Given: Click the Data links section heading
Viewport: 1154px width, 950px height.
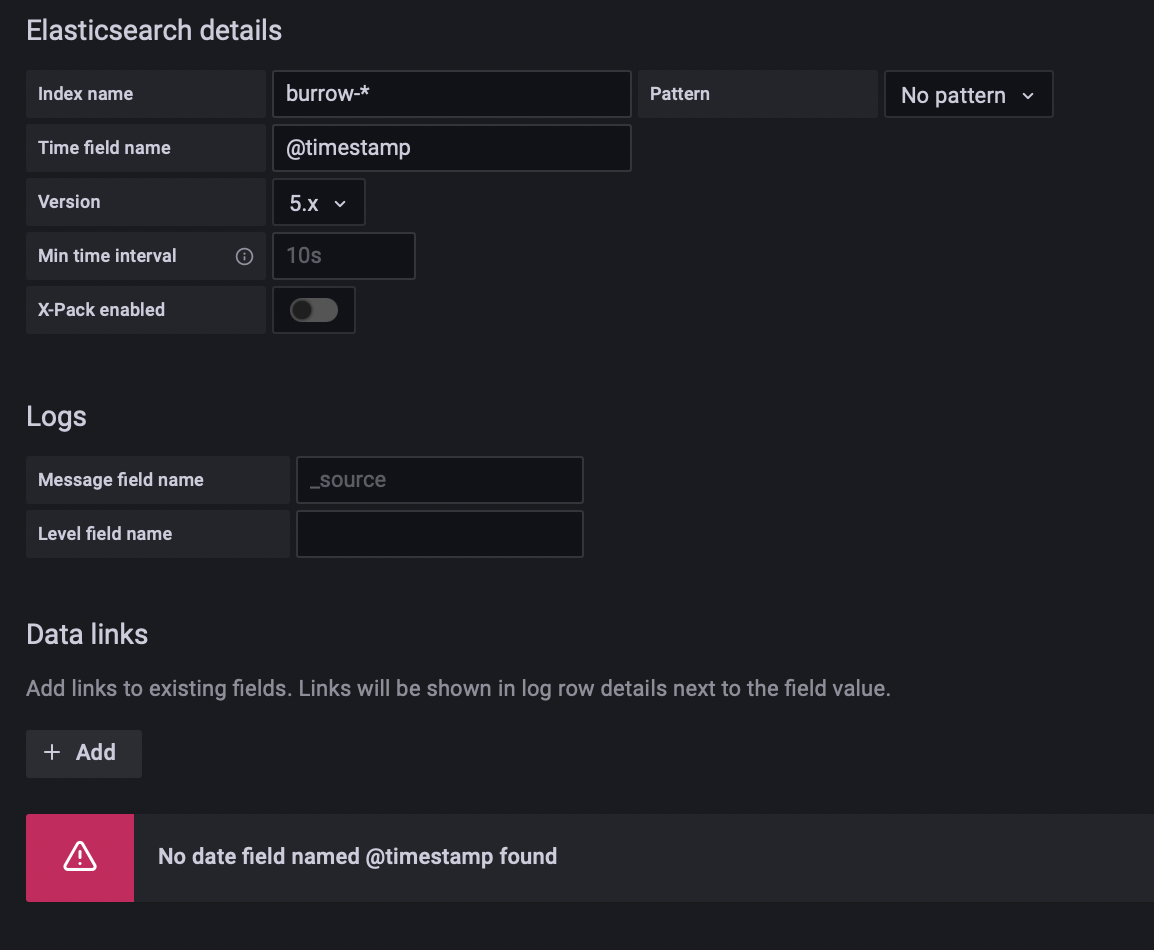Looking at the screenshot, I should coord(87,634).
